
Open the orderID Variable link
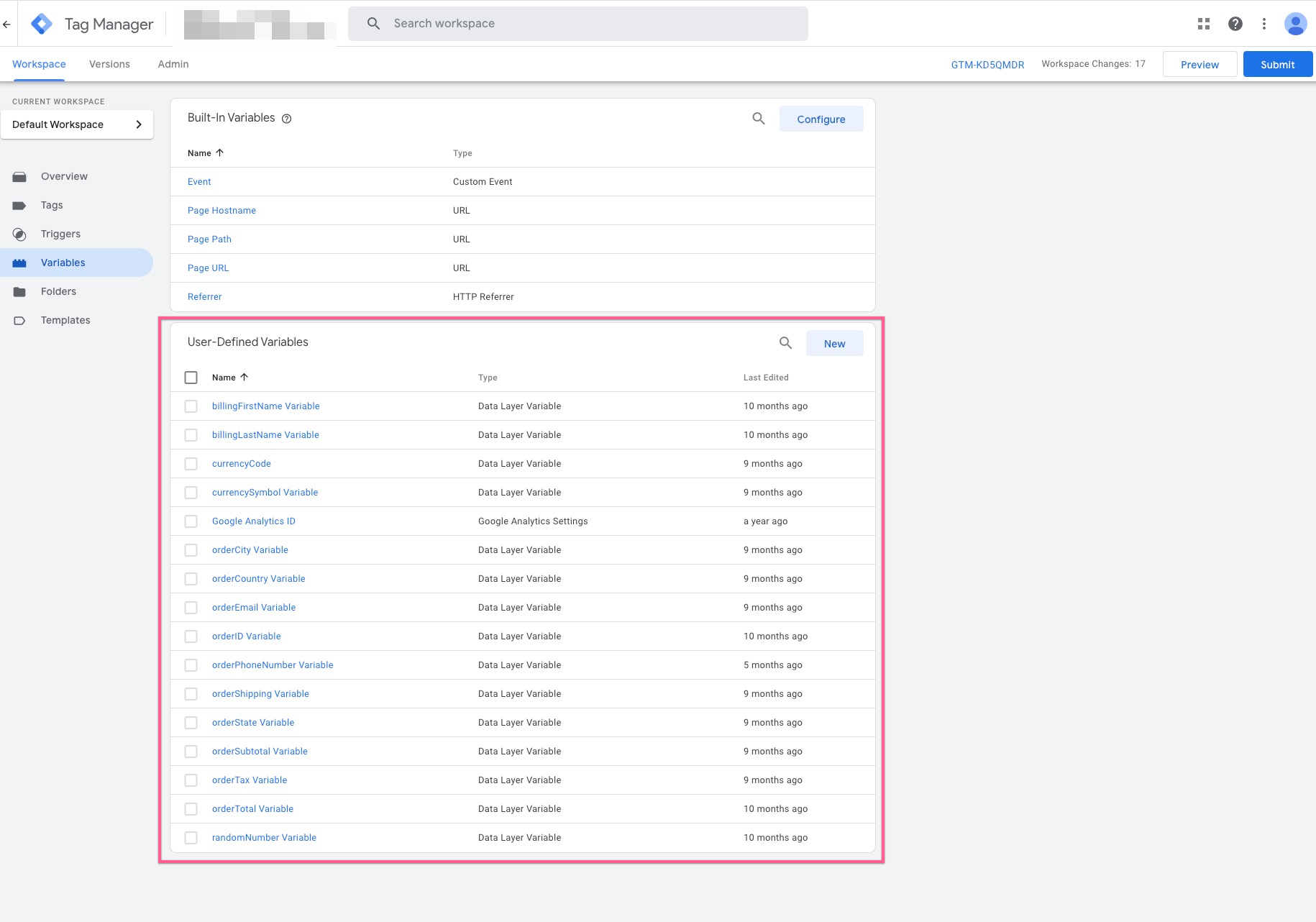coord(247,636)
